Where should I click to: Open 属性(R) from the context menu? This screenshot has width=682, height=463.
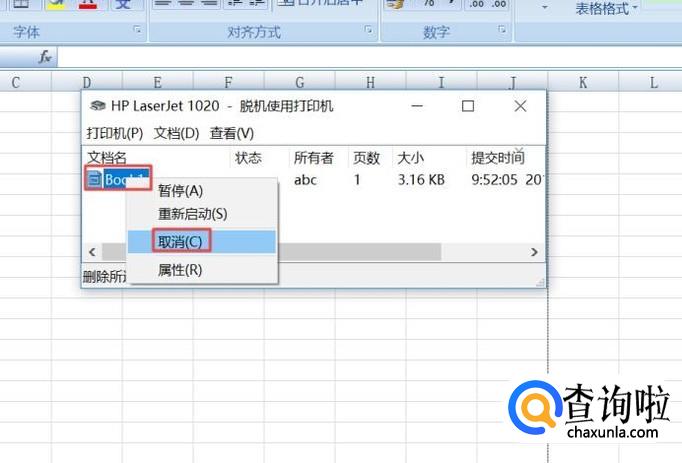180,270
